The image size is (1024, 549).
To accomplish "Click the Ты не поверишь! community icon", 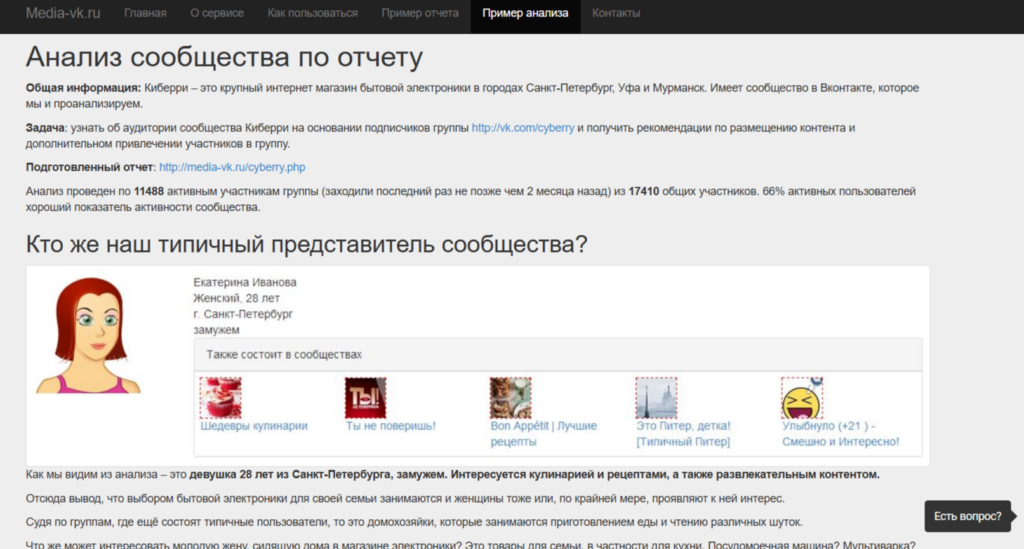I will click(365, 397).
